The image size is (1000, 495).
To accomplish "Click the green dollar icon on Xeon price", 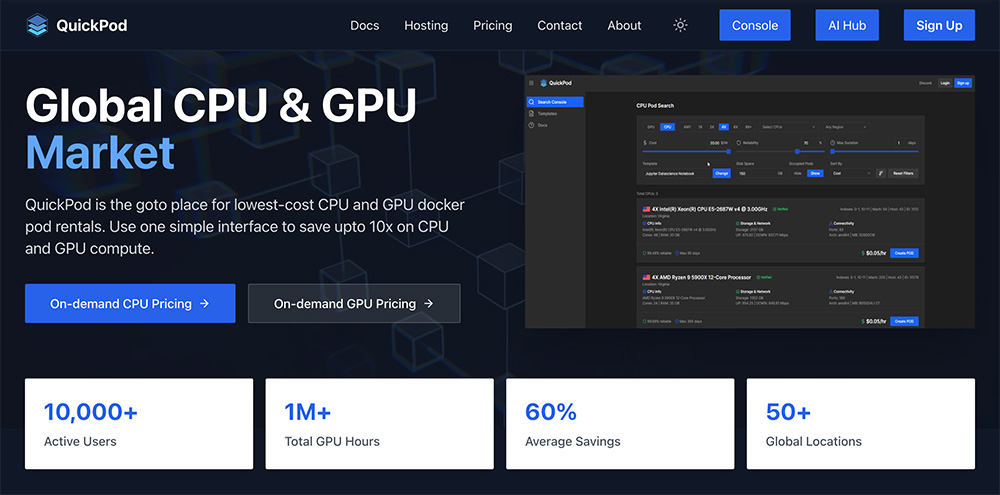I will 863,253.
